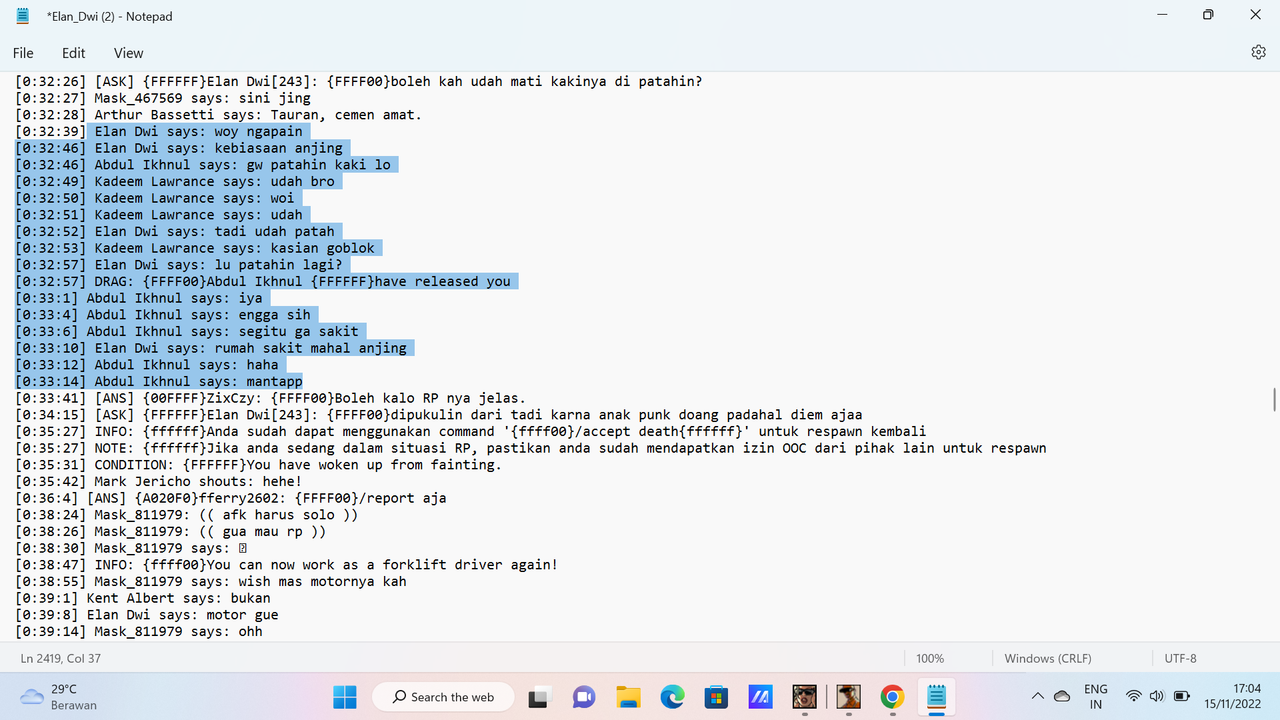Click the battery tray icon
This screenshot has height=720, width=1280.
(1181, 696)
